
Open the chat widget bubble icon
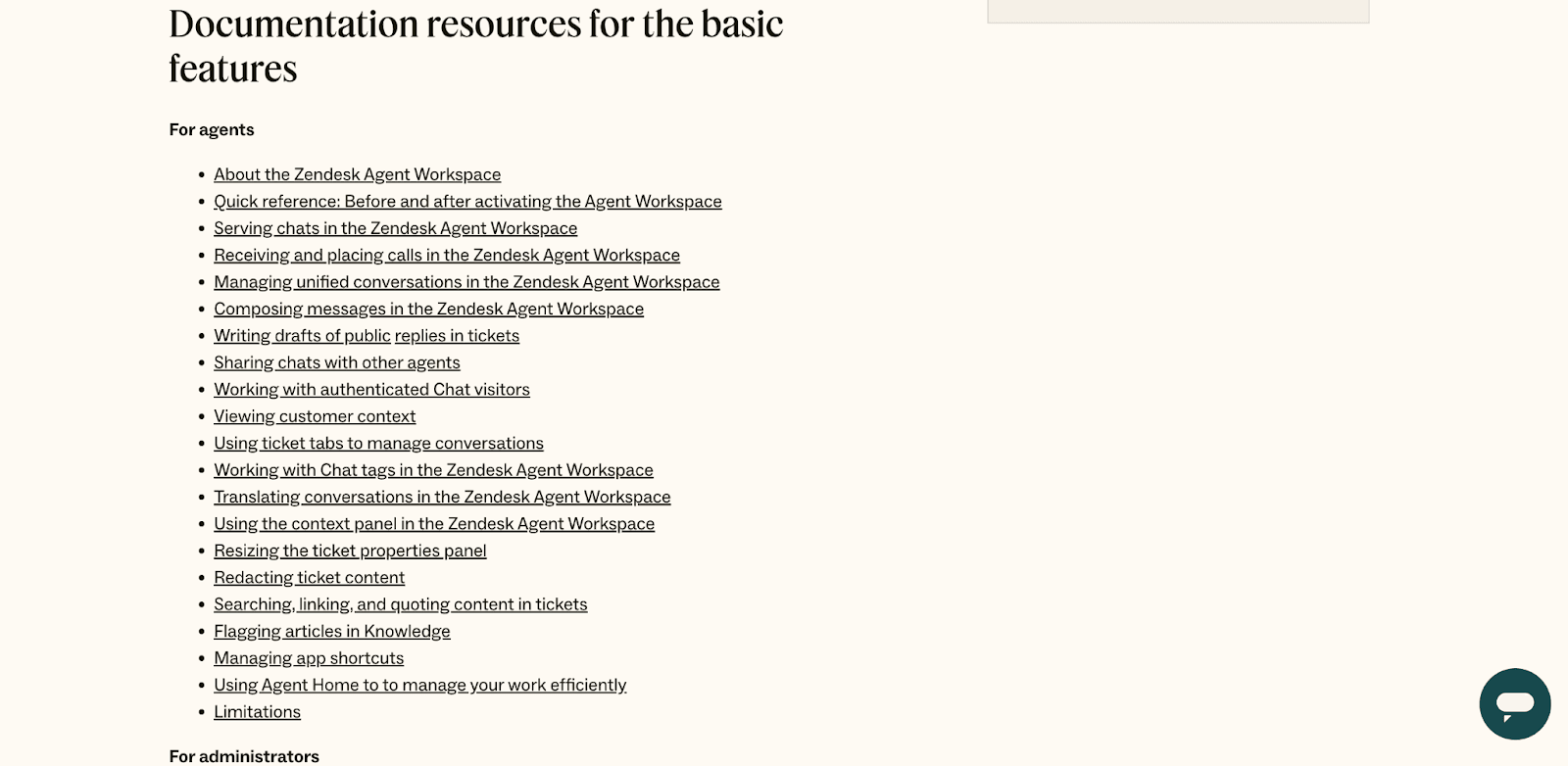(1514, 703)
